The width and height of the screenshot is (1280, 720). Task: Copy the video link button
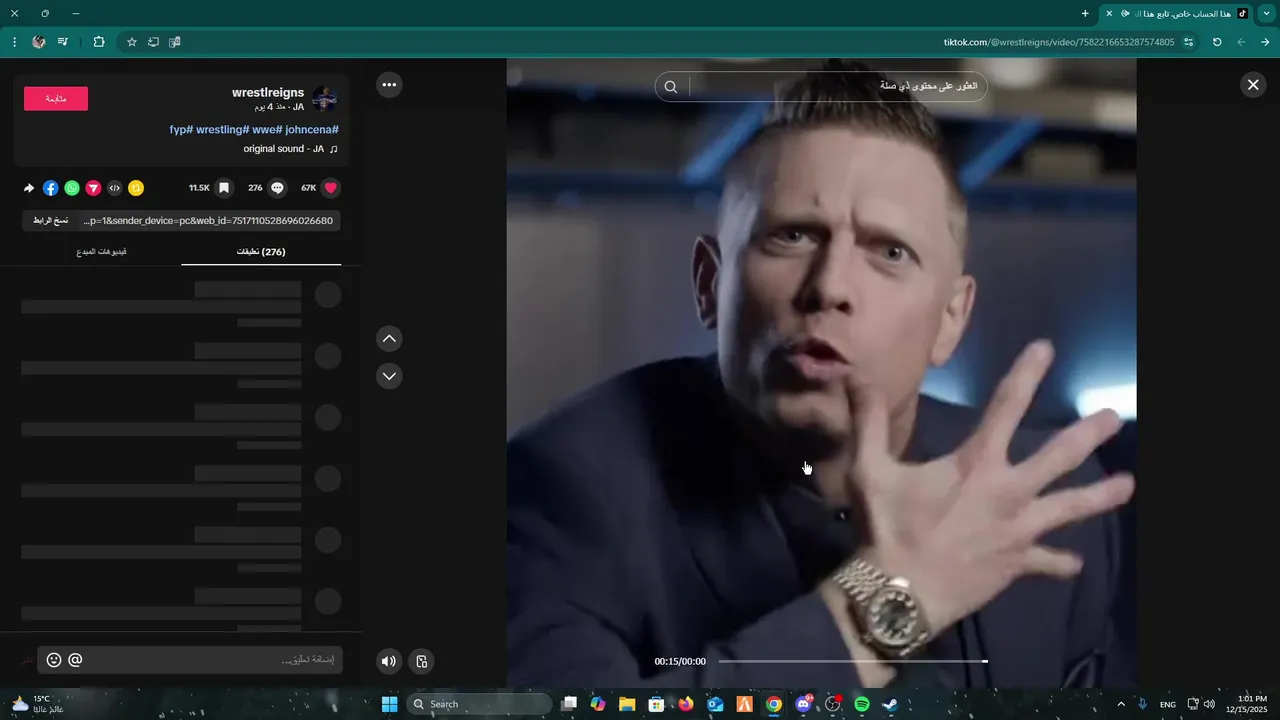click(50, 220)
